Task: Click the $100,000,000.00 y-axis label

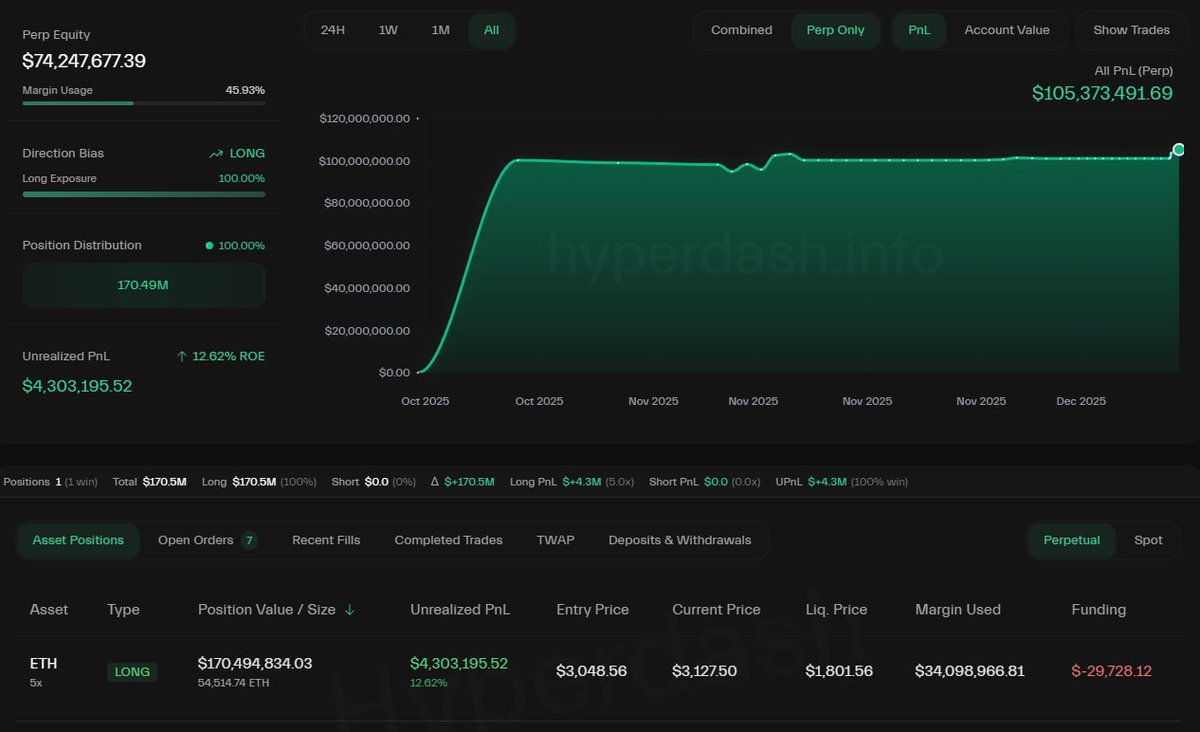Action: pos(364,161)
